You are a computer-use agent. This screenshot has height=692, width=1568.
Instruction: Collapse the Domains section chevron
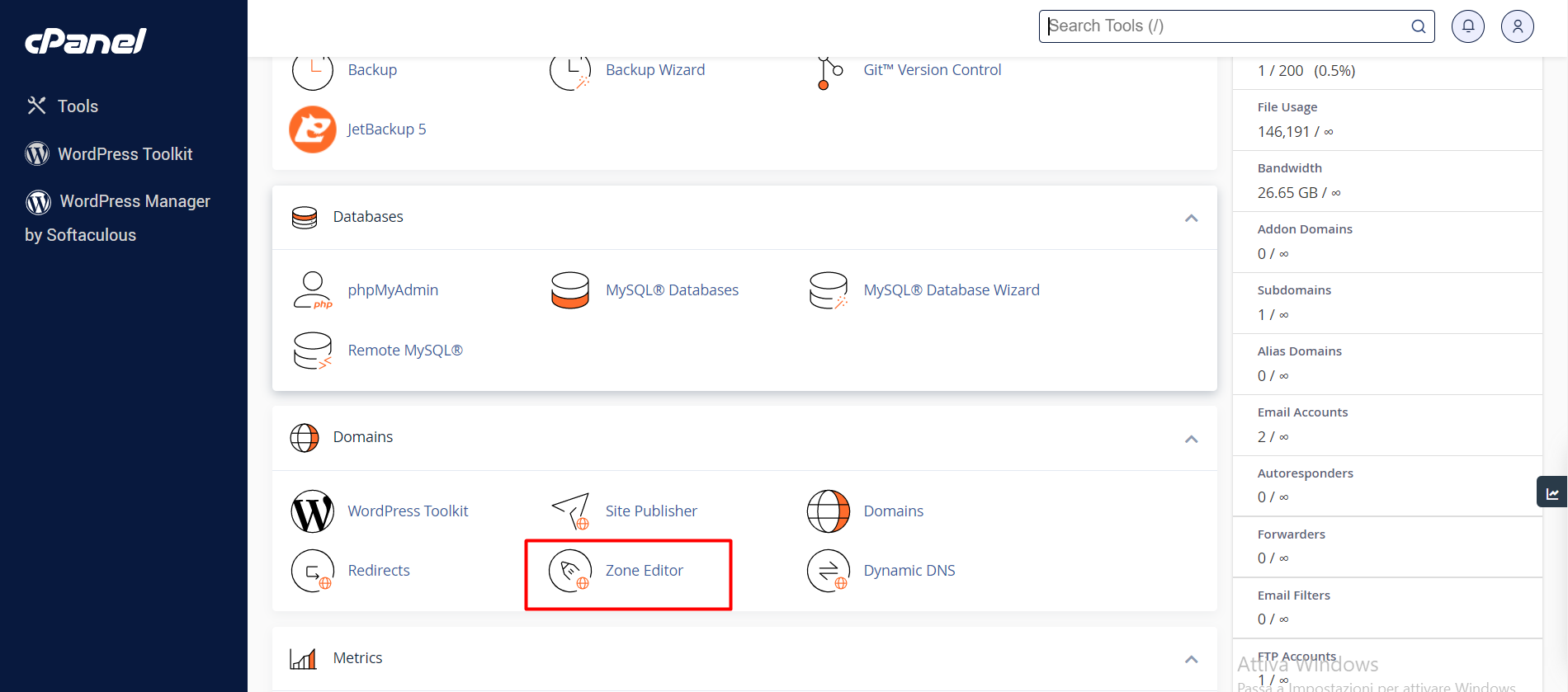1191,439
